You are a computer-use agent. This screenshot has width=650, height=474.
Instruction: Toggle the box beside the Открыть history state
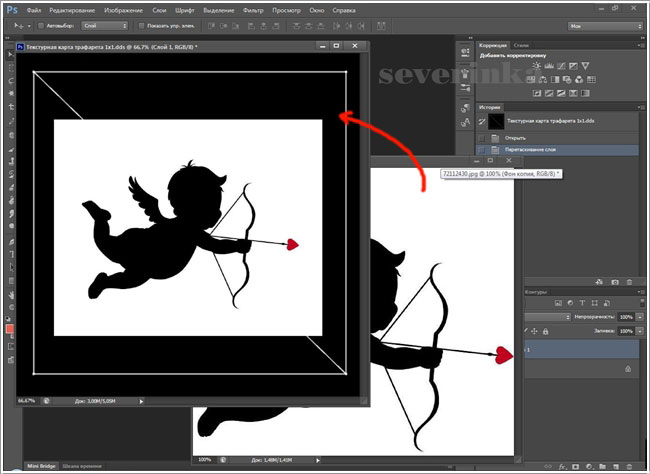(x=482, y=137)
